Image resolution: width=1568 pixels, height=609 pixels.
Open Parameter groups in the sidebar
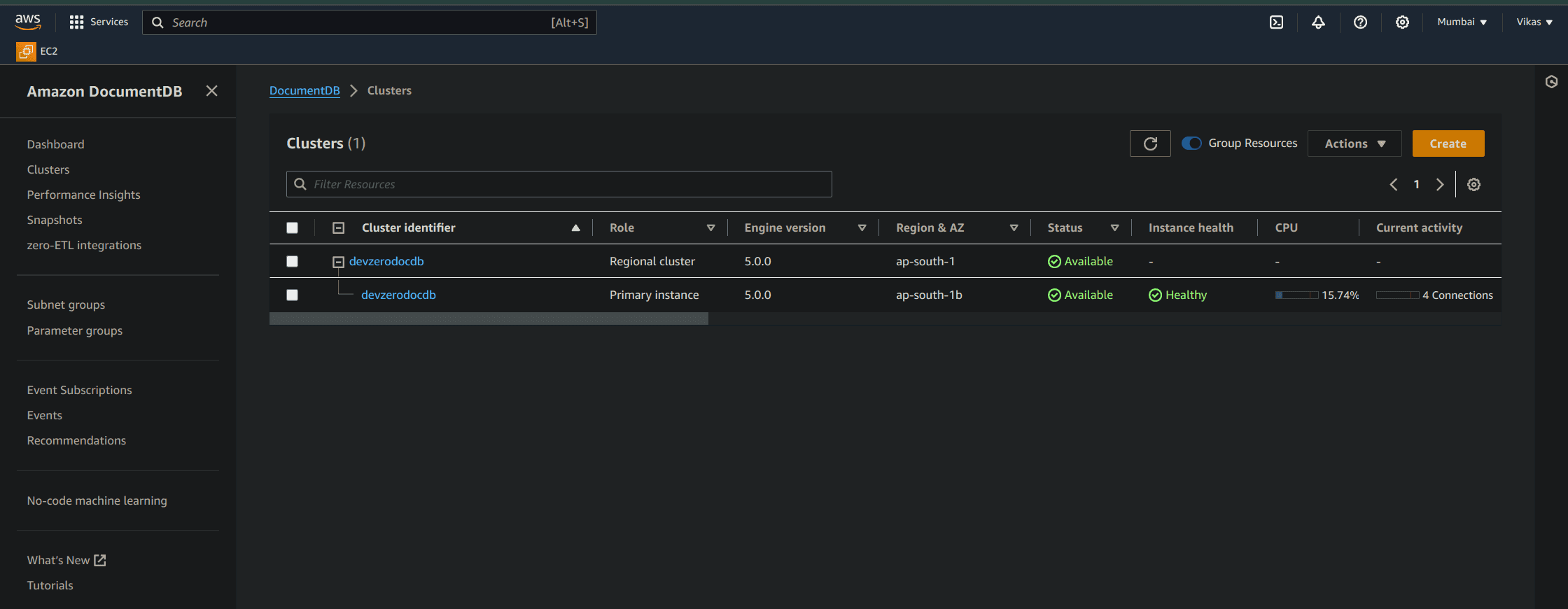pyautogui.click(x=74, y=330)
